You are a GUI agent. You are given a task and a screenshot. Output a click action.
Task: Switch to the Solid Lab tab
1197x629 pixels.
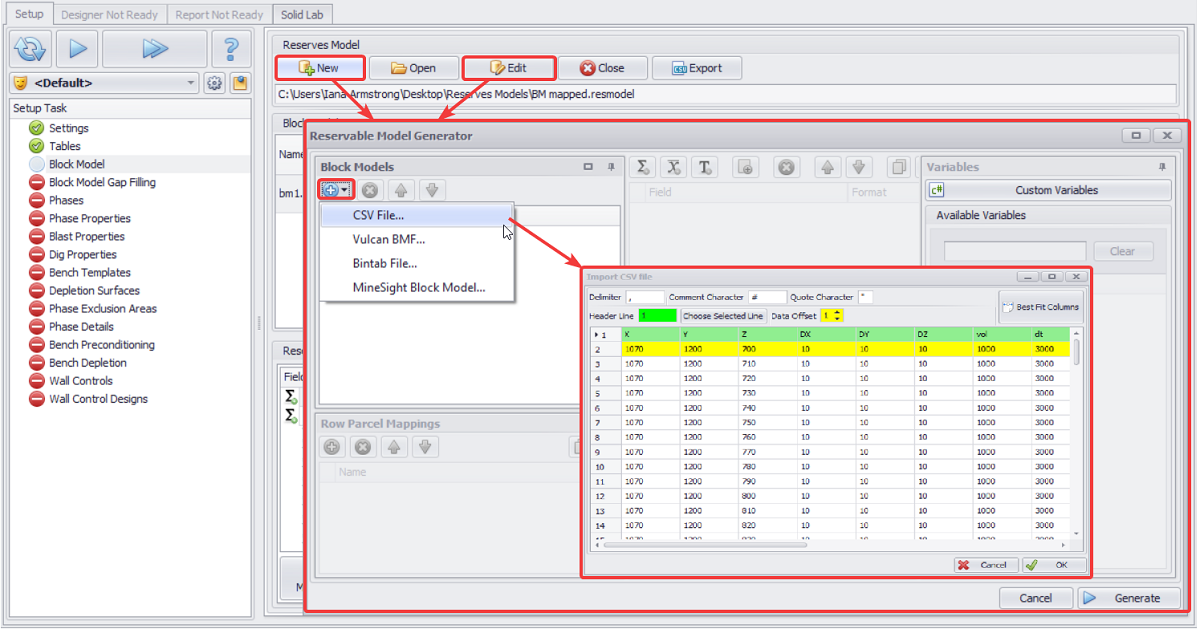tap(302, 15)
